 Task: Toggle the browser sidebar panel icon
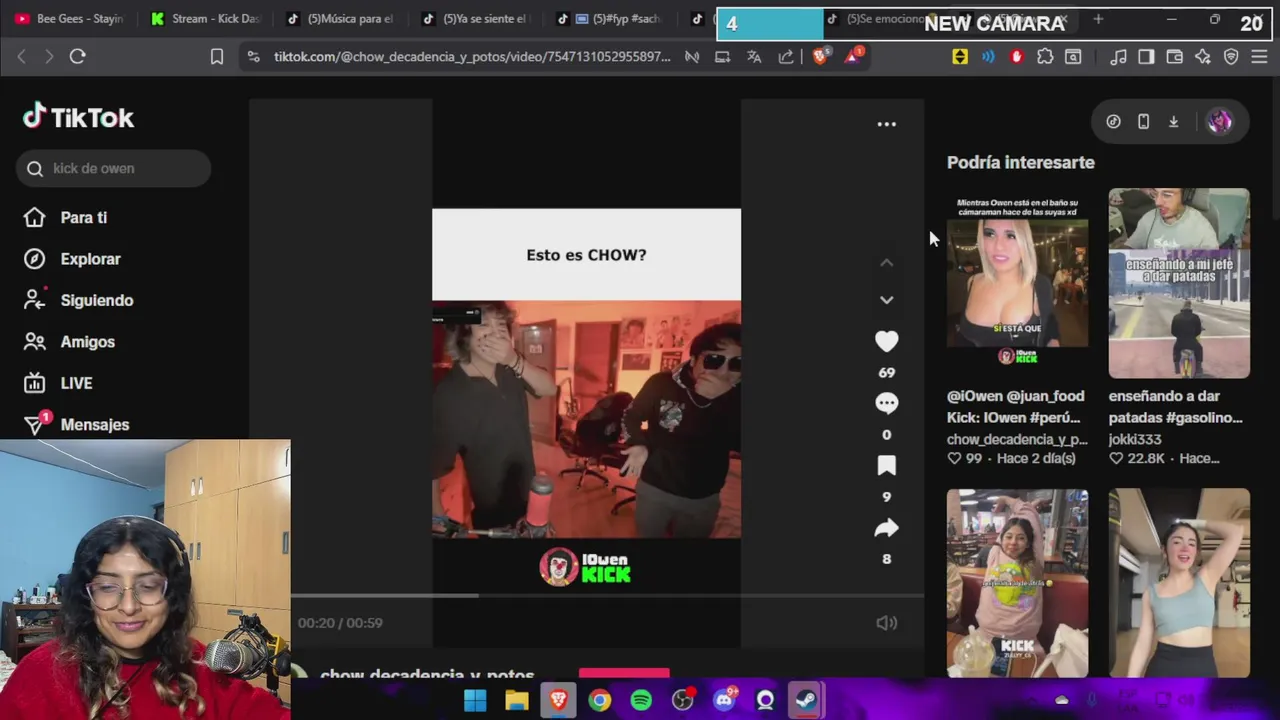(1146, 57)
